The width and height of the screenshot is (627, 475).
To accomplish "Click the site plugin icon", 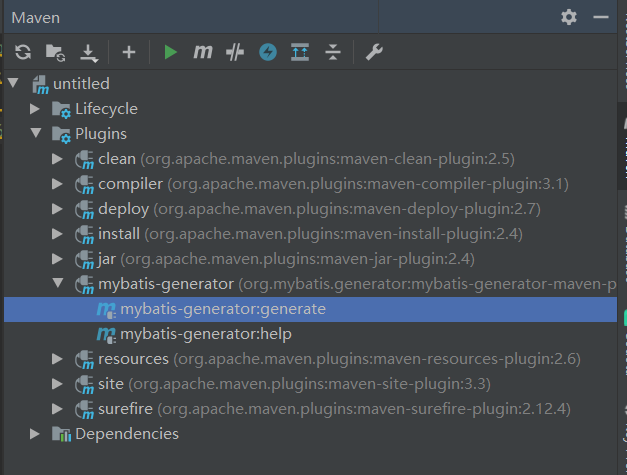I will click(84, 385).
